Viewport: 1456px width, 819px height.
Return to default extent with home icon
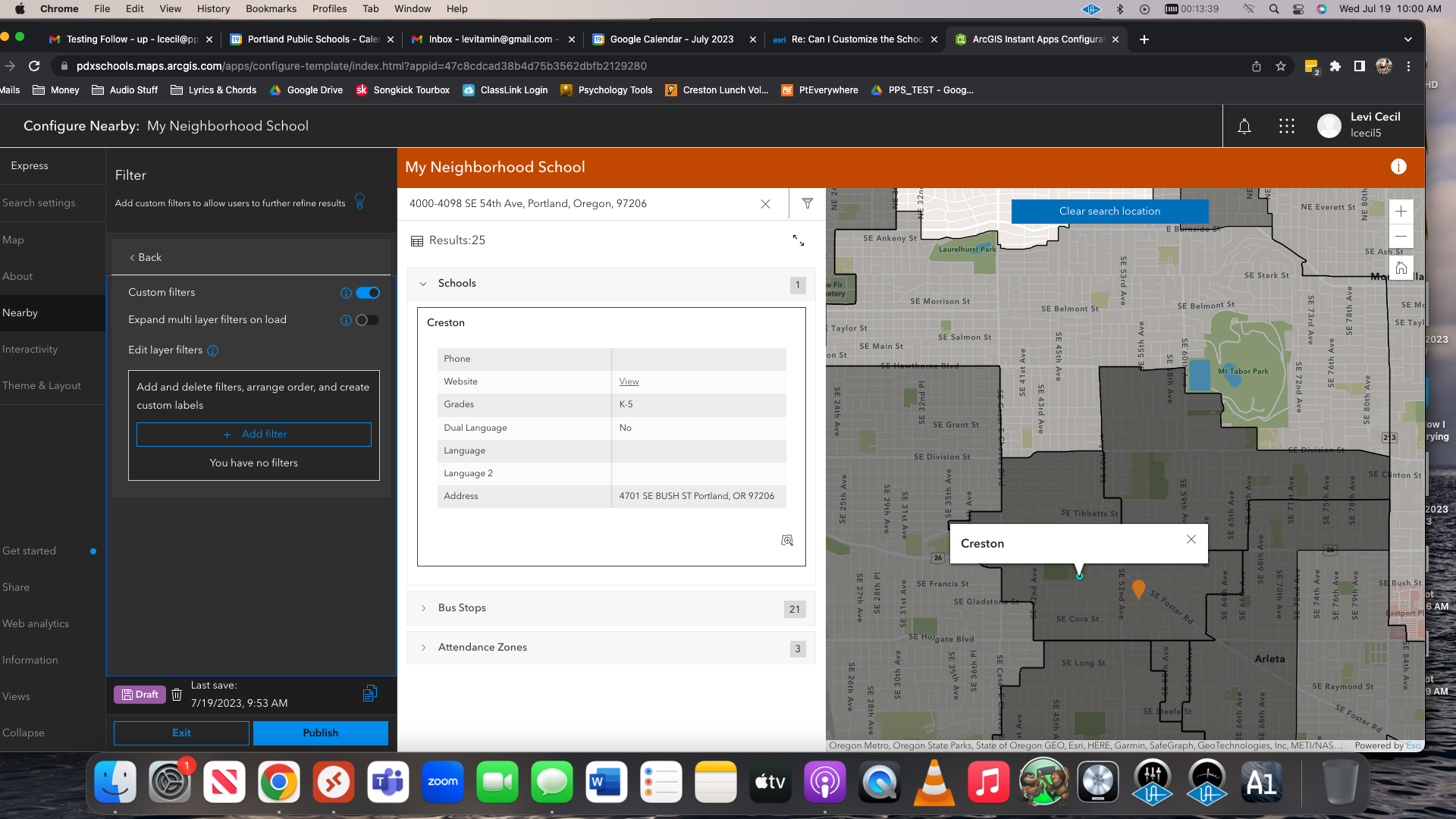coord(1401,267)
